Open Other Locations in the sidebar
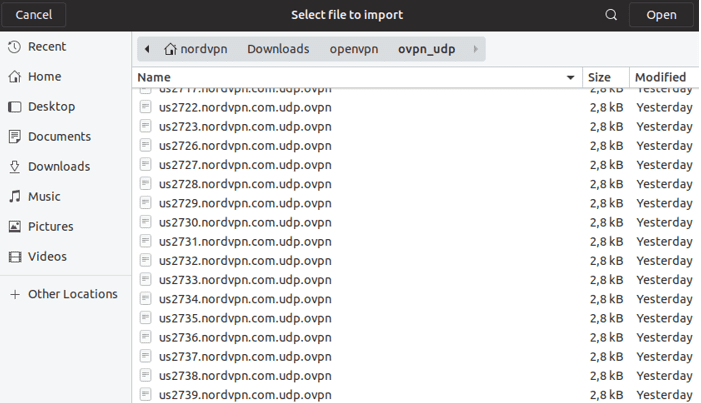Image resolution: width=701 pixels, height=403 pixels. [73, 294]
